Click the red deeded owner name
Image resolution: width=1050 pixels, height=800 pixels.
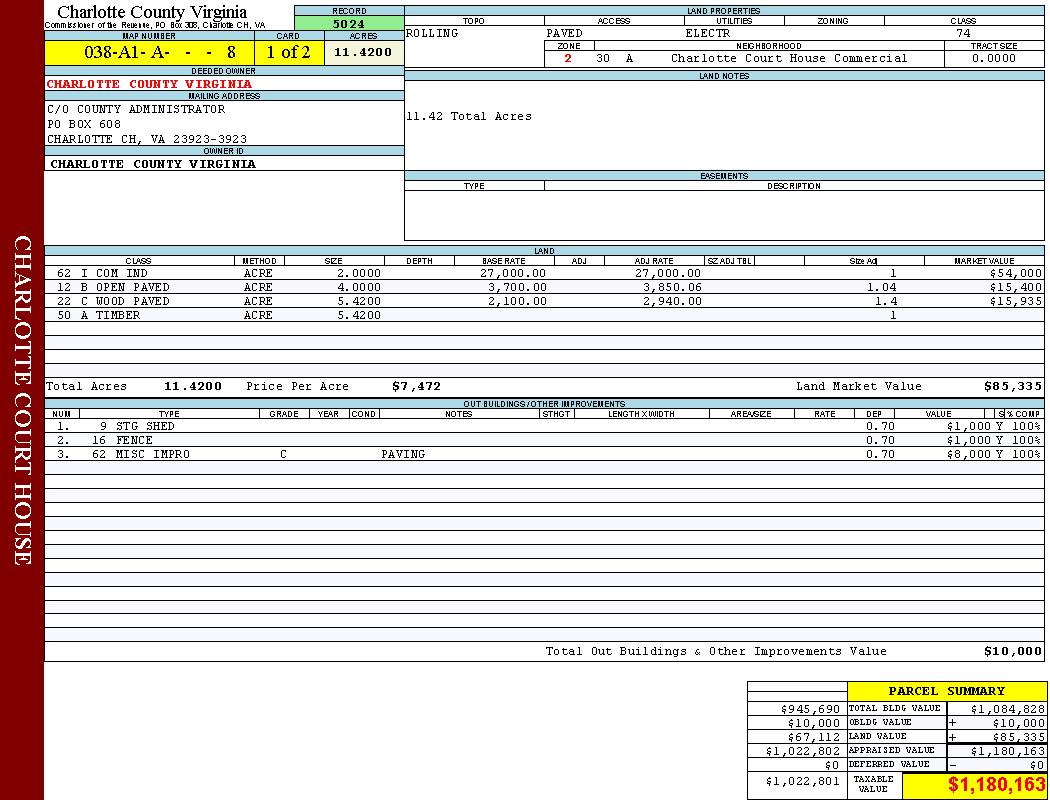149,84
